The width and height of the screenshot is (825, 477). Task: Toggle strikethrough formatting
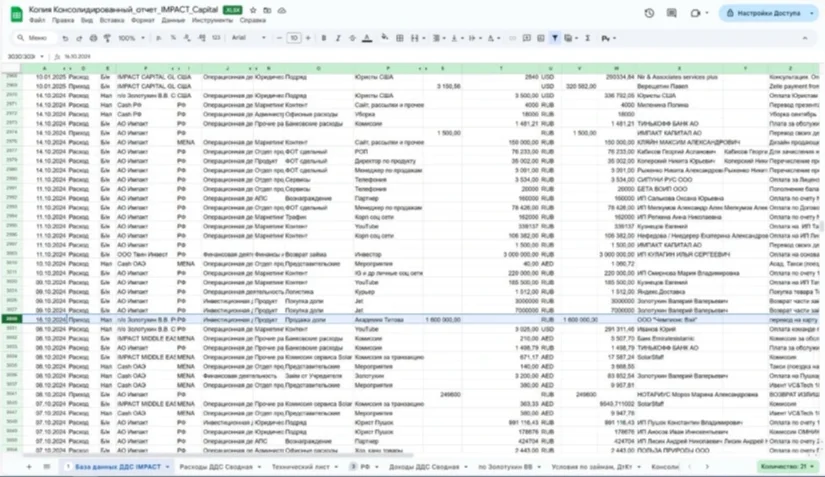click(352, 38)
